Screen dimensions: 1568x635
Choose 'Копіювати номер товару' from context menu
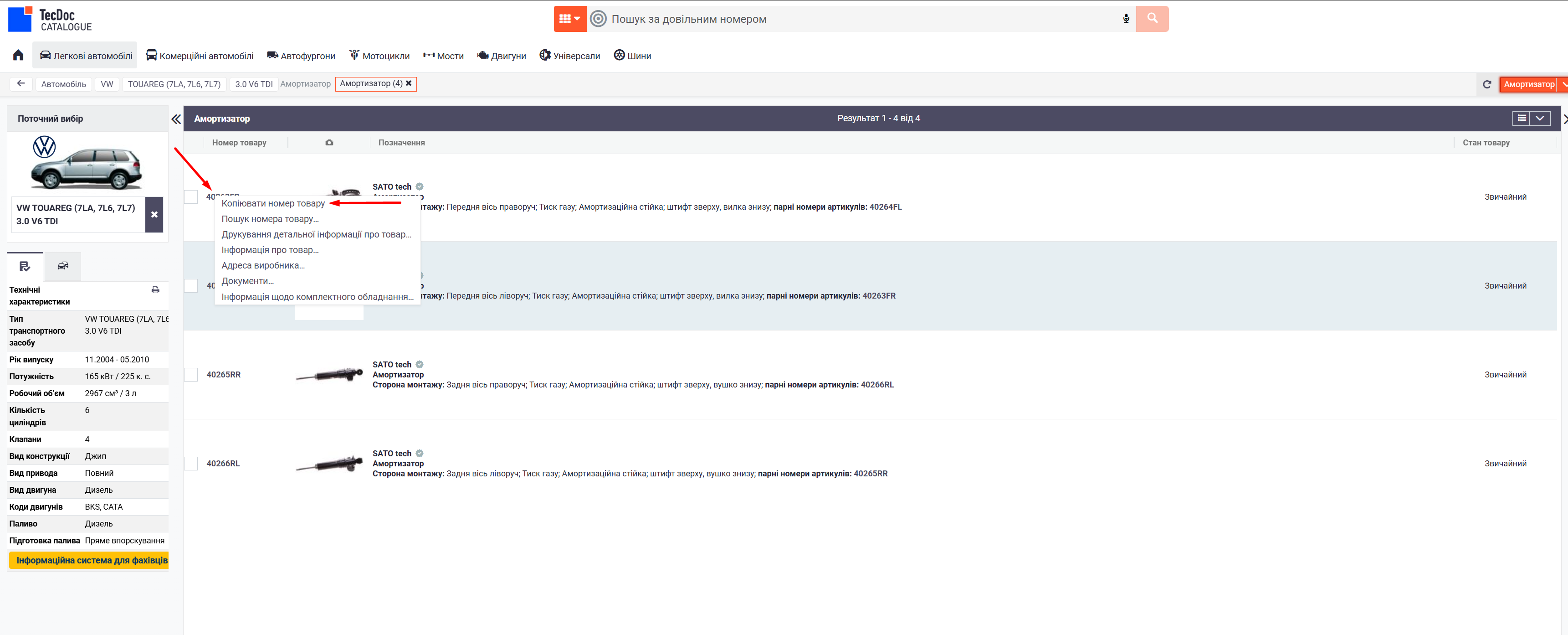pyautogui.click(x=273, y=203)
